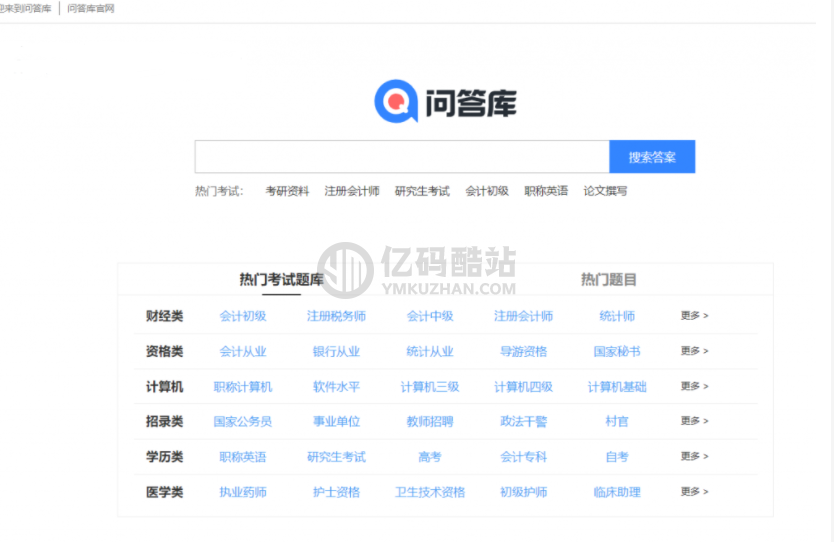
Task: Open the 护士资格 question bank
Action: point(336,492)
